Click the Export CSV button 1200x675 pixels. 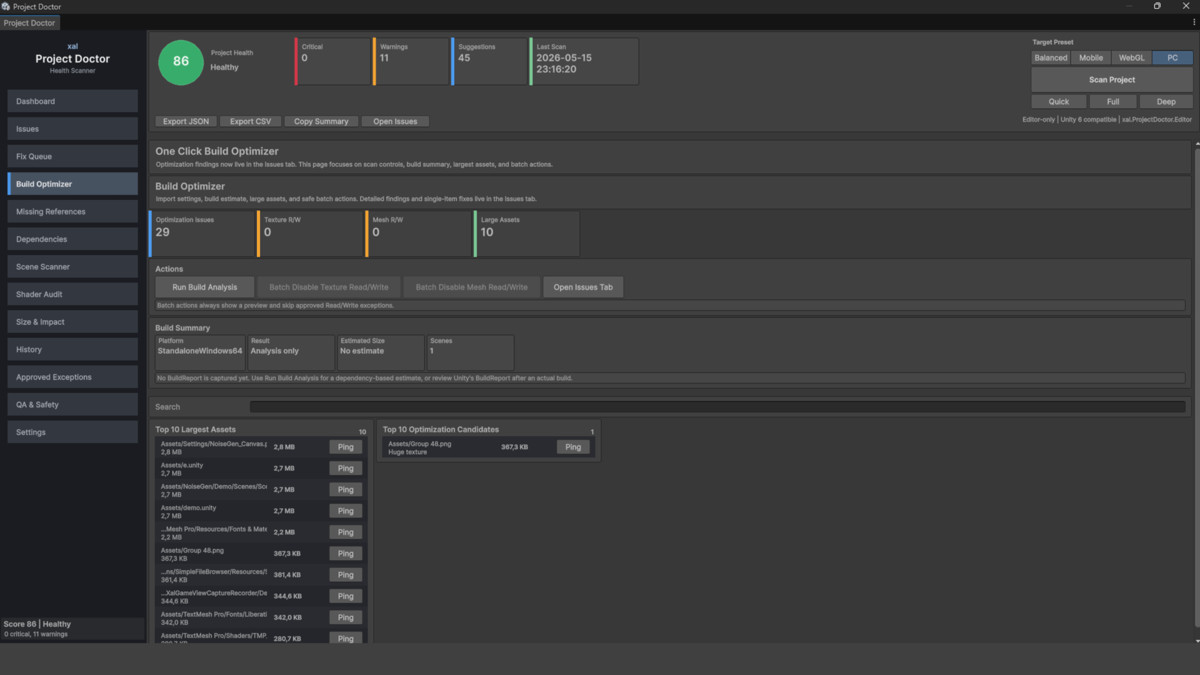250,121
